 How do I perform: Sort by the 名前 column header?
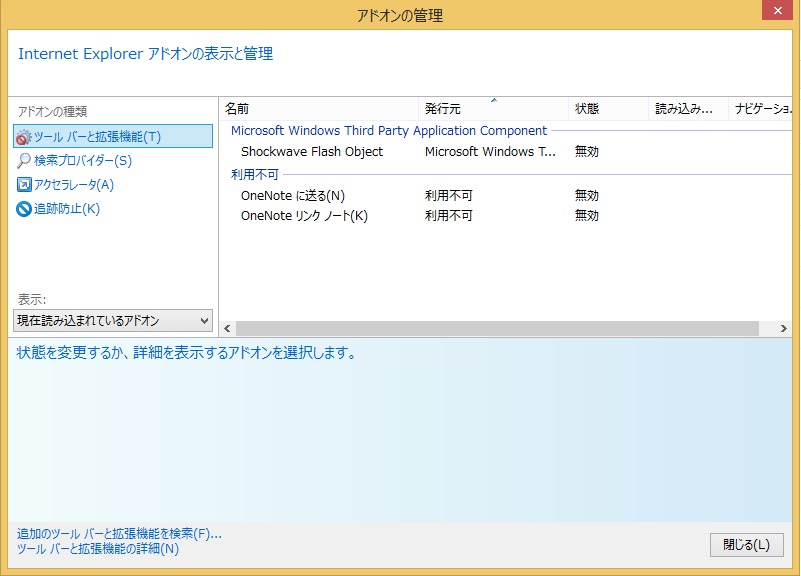pos(319,109)
